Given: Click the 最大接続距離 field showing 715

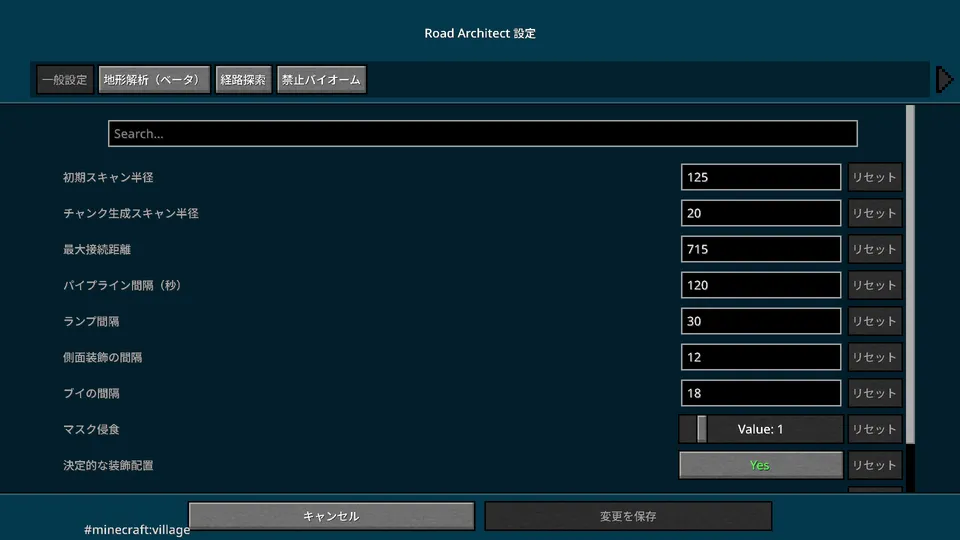Looking at the screenshot, I should coord(760,249).
